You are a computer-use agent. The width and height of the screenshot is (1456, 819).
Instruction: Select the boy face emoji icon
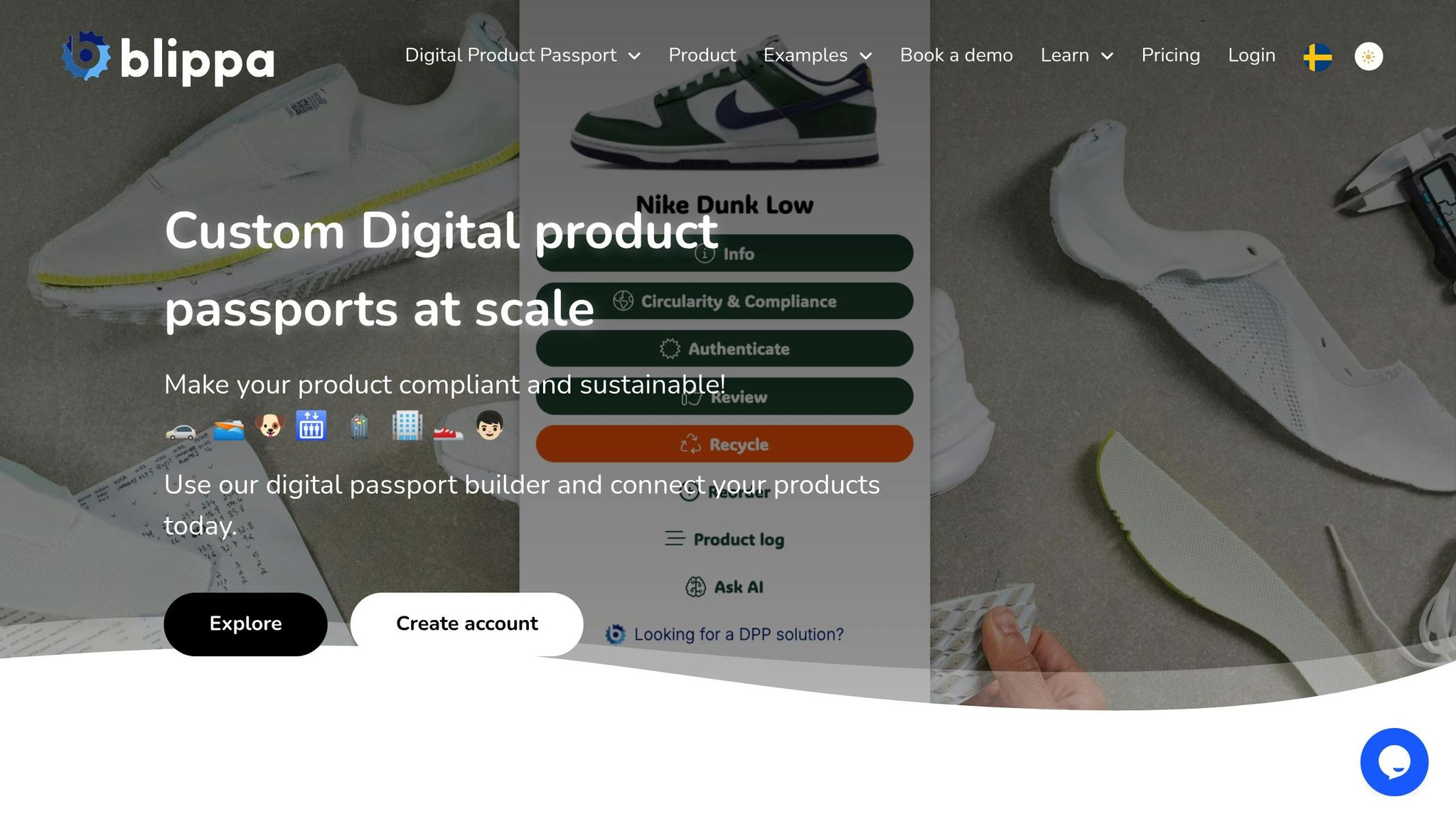click(489, 425)
